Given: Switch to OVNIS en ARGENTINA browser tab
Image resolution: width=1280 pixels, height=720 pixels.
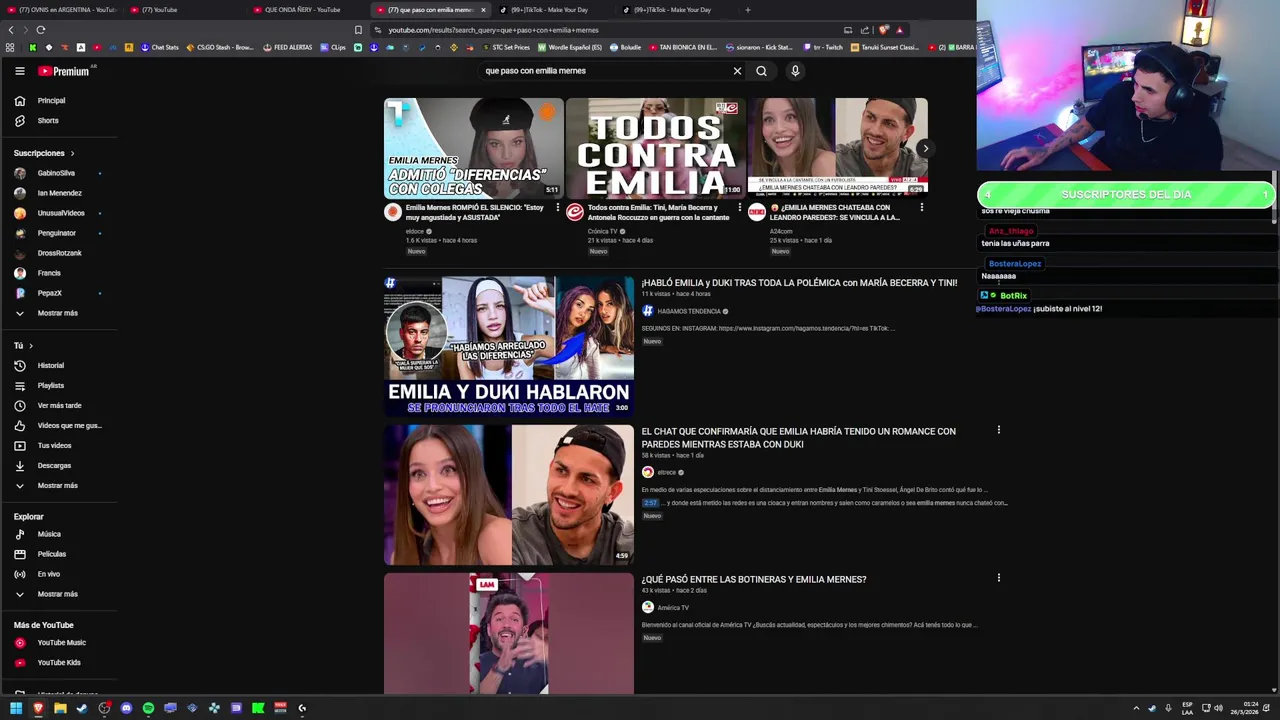Looking at the screenshot, I should point(62,10).
